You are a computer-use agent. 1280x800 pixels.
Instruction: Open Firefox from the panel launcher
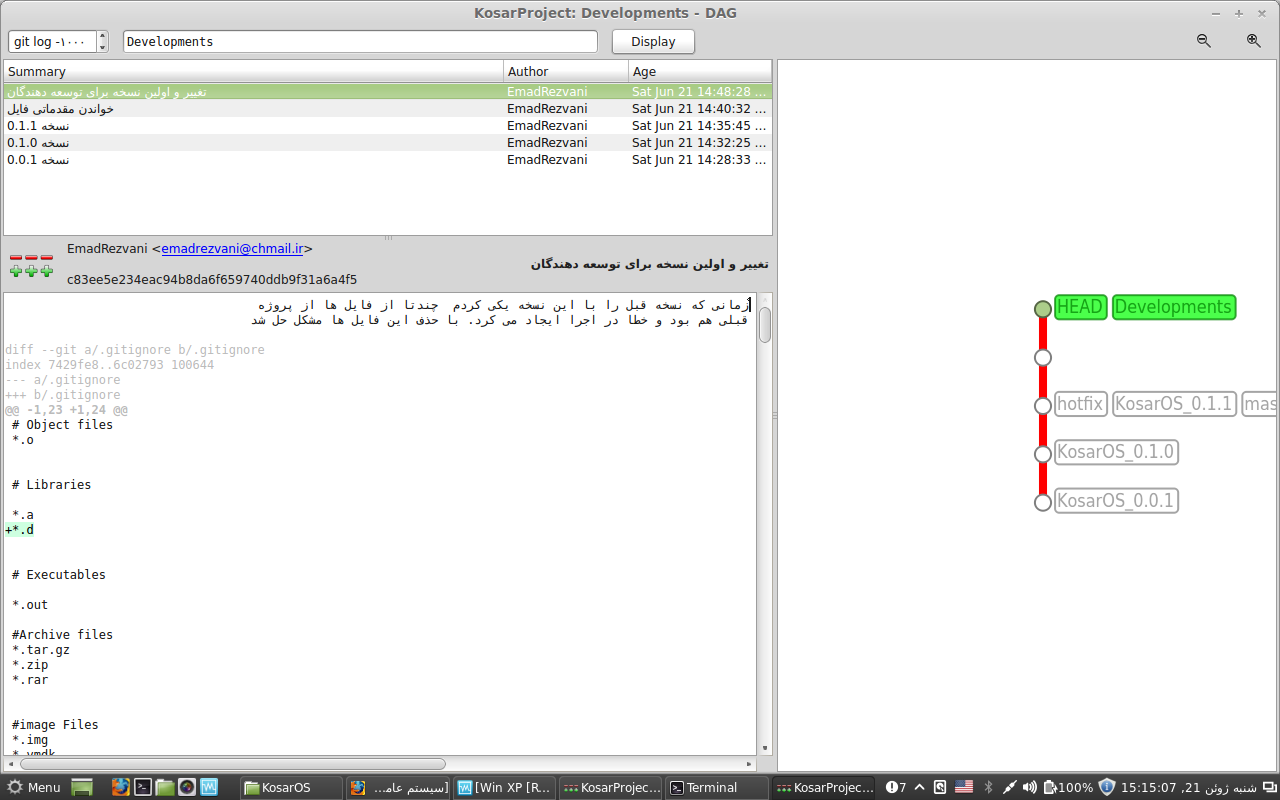click(x=121, y=787)
